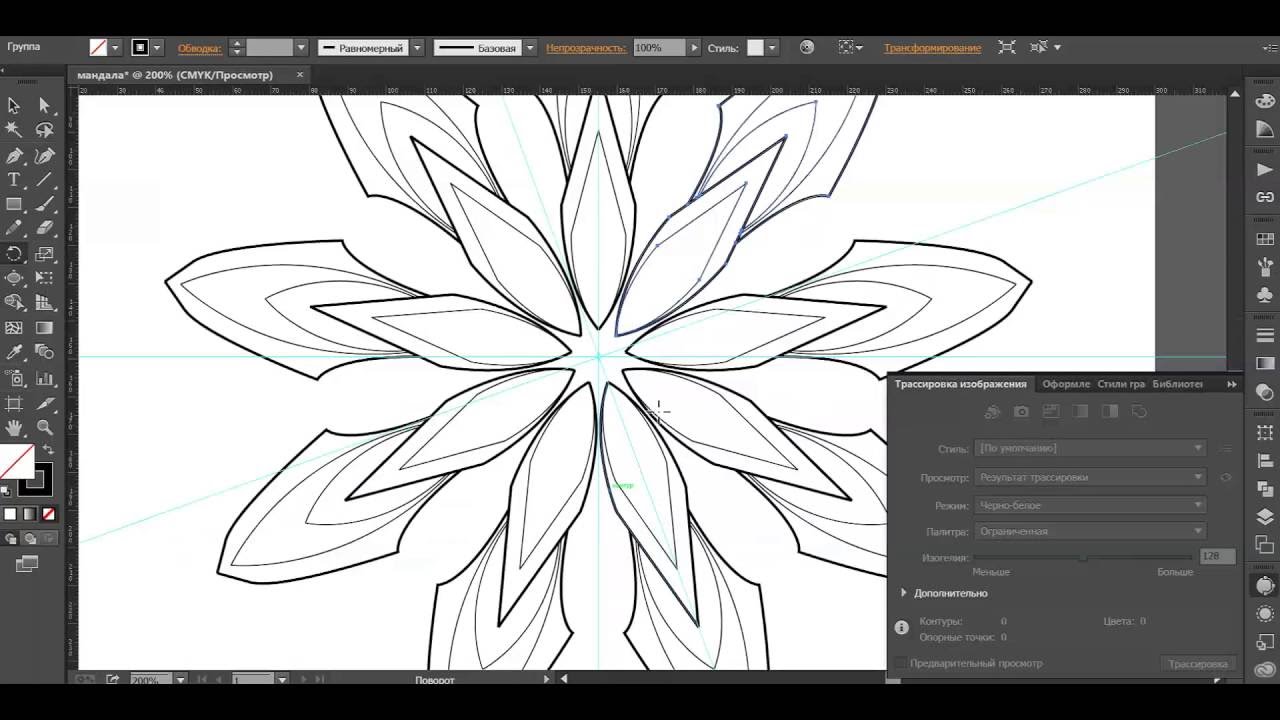
Task: Open the Symbols panel club icon
Action: (x=1265, y=295)
